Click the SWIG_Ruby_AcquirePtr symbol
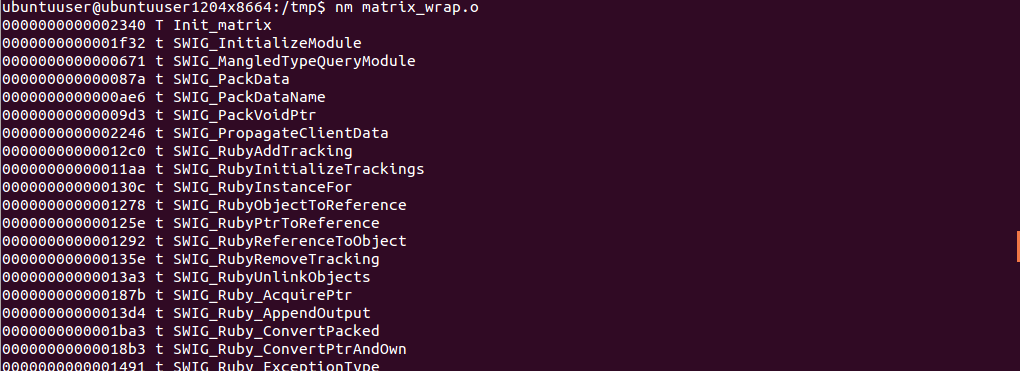This screenshot has width=1020, height=371. pos(263,295)
